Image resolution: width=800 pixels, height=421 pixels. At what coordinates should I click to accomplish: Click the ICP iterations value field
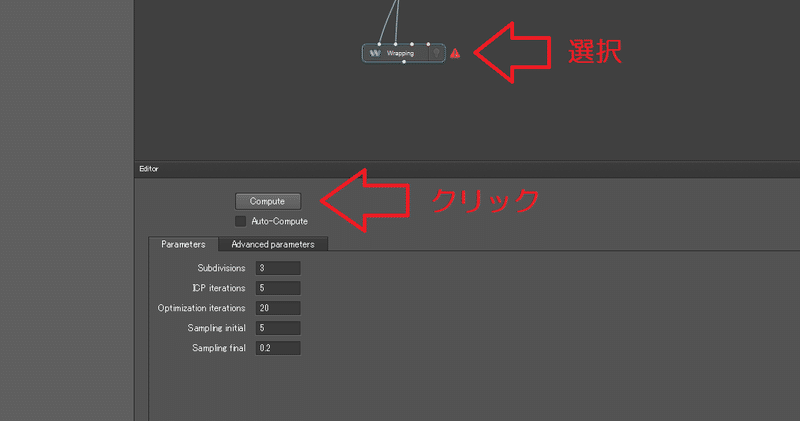tap(278, 288)
